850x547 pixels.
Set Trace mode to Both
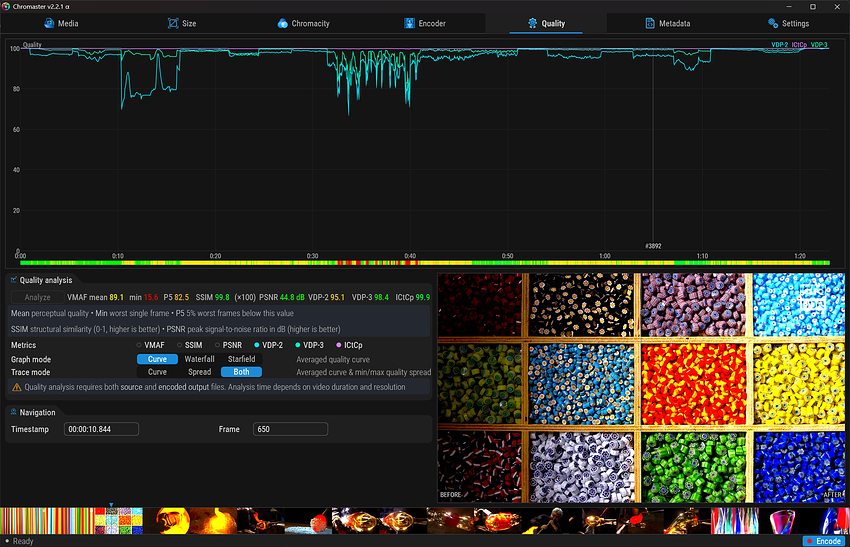pos(241,372)
